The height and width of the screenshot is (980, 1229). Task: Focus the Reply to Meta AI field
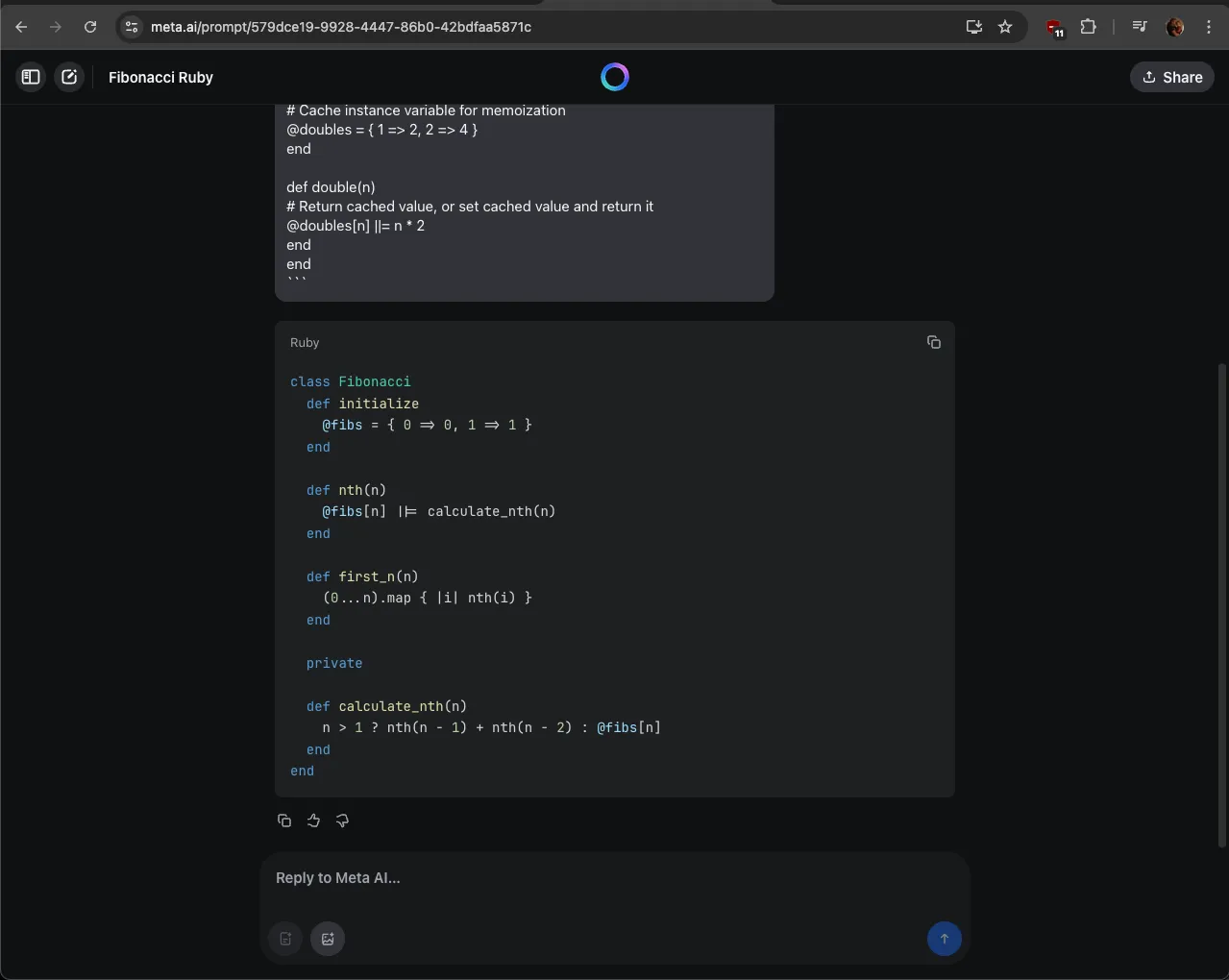point(615,878)
